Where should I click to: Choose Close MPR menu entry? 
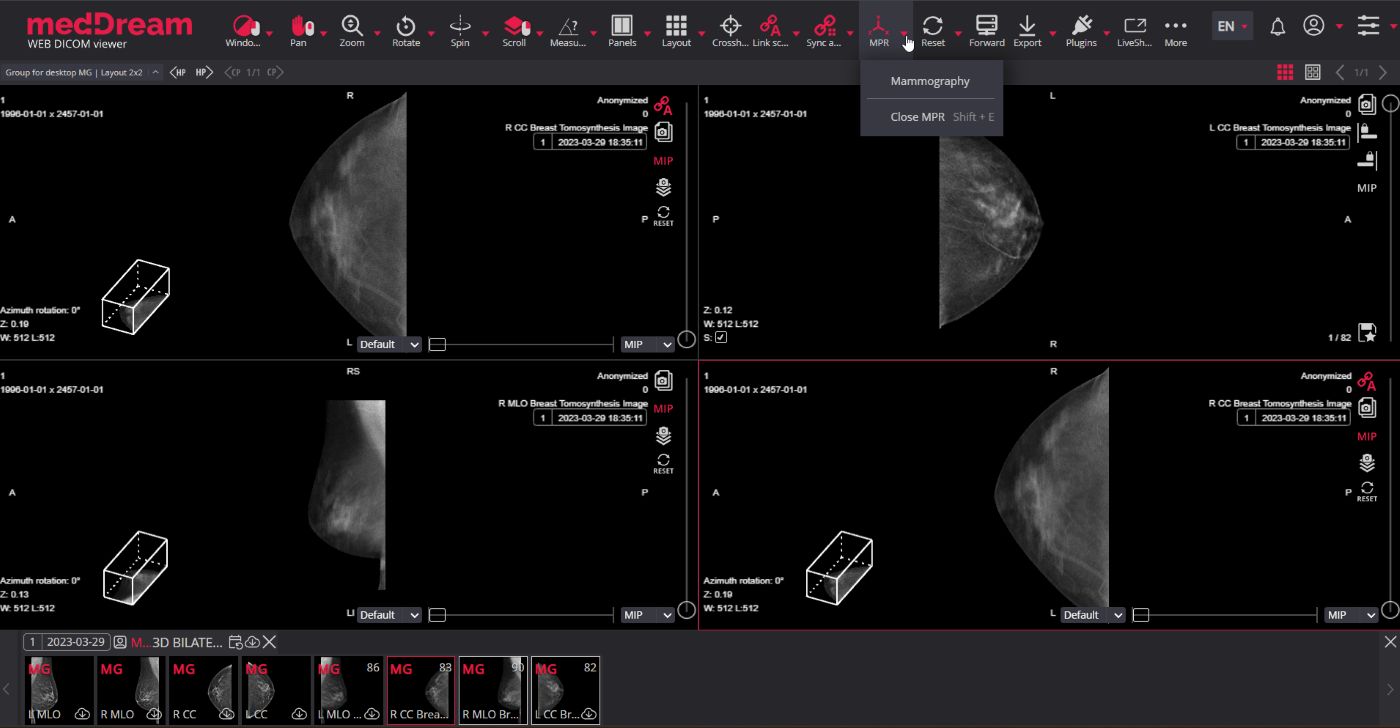[930, 117]
